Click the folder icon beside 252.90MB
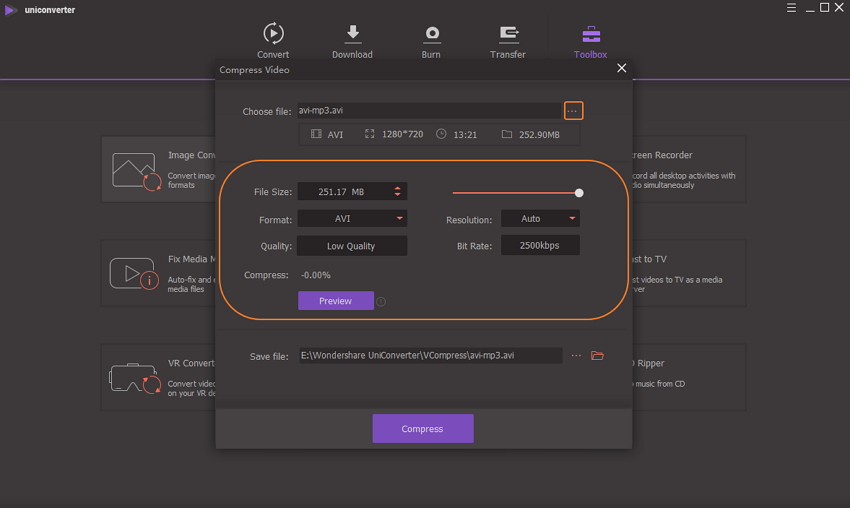The width and height of the screenshot is (850, 508). [x=507, y=134]
